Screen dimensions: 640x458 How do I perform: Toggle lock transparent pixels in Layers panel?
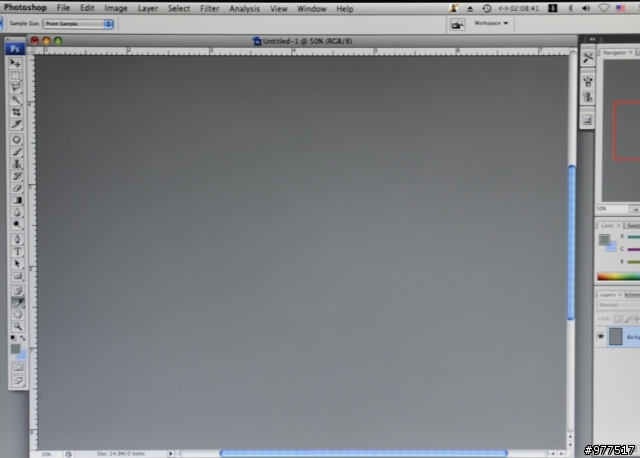[x=618, y=319]
